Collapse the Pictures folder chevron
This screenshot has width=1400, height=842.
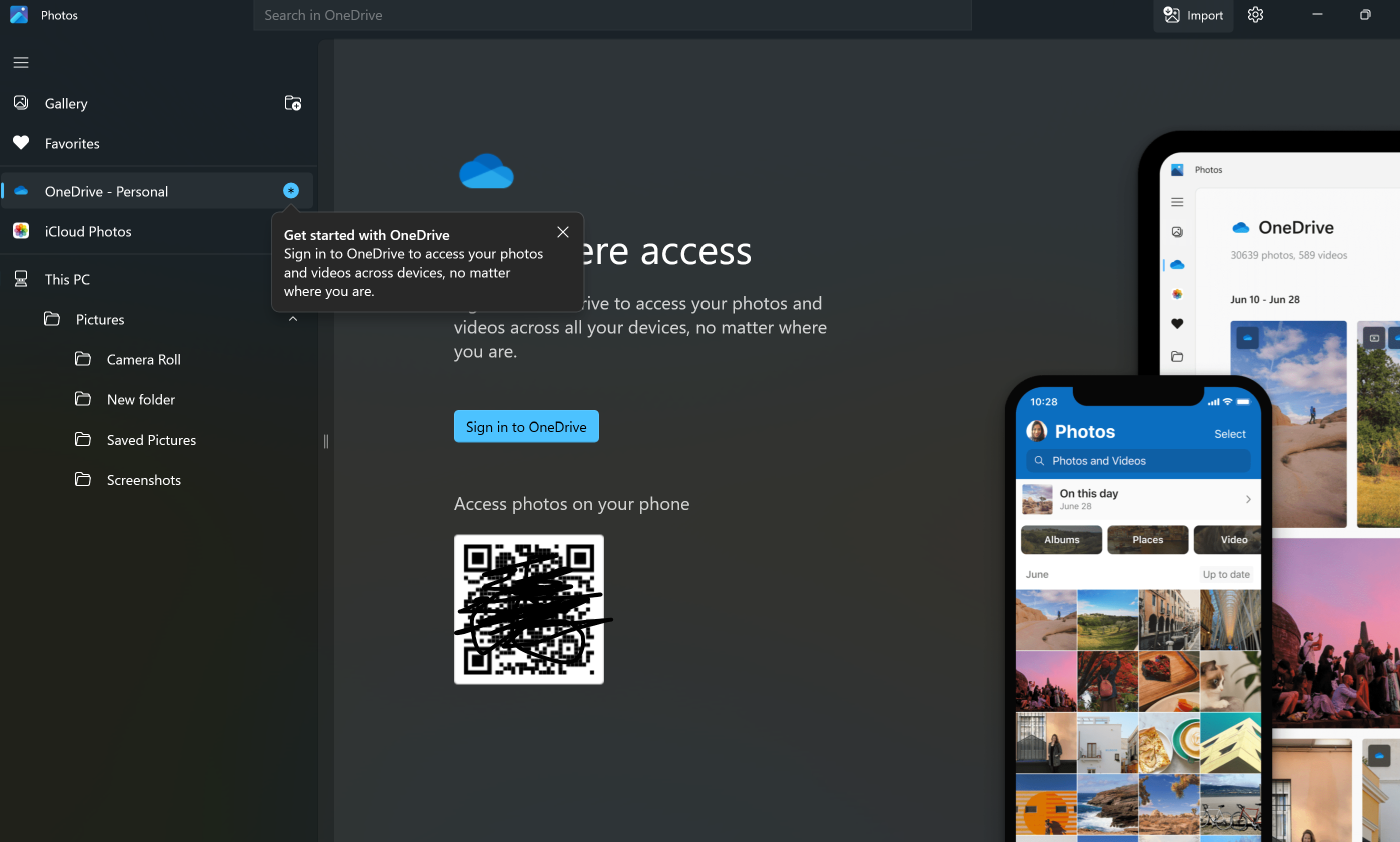coord(292,319)
